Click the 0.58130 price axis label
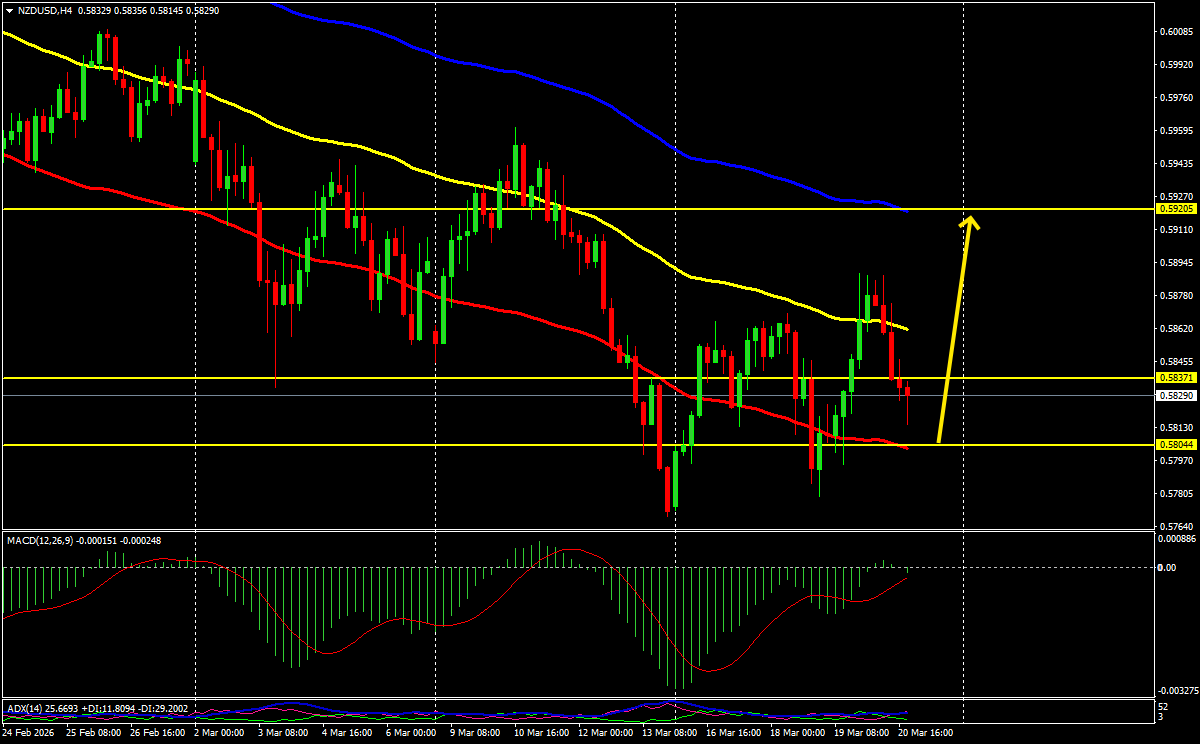Viewport: 1200px width, 744px height. pos(1176,428)
